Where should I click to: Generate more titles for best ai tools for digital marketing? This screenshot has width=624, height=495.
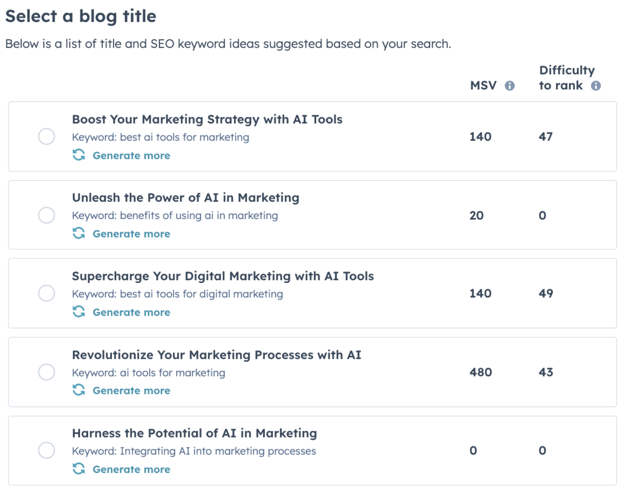click(131, 312)
